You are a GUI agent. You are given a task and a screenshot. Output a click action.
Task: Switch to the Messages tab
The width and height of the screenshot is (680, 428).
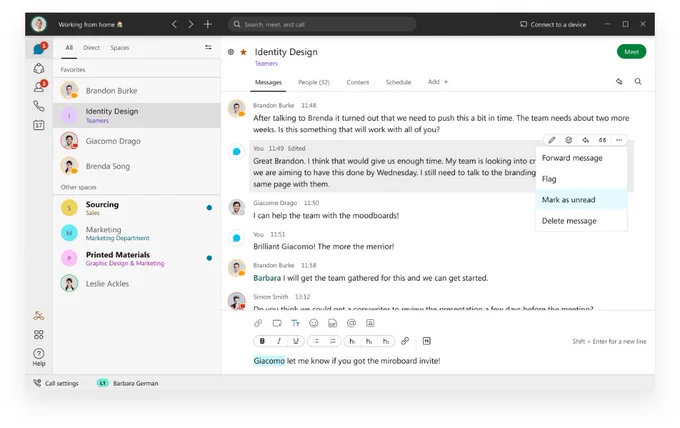[268, 82]
